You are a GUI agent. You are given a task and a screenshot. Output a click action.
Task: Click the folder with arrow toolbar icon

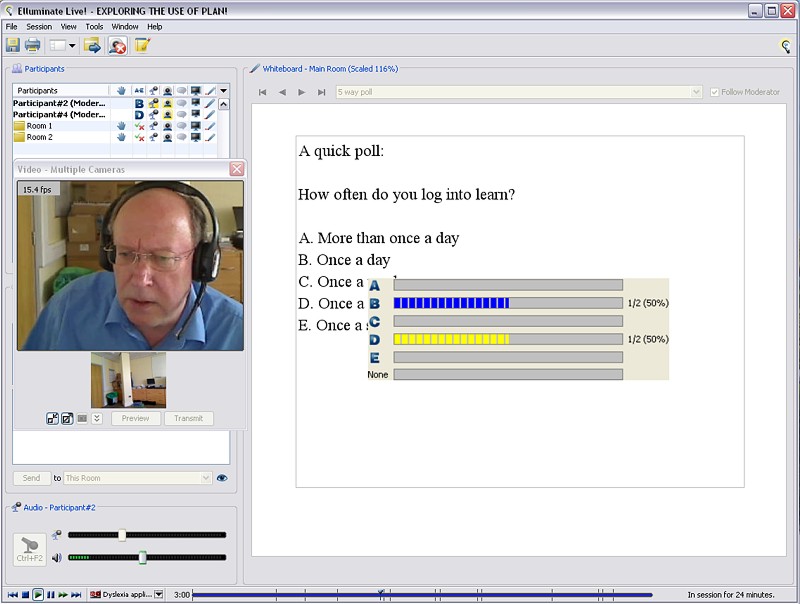pyautogui.click(x=92, y=45)
